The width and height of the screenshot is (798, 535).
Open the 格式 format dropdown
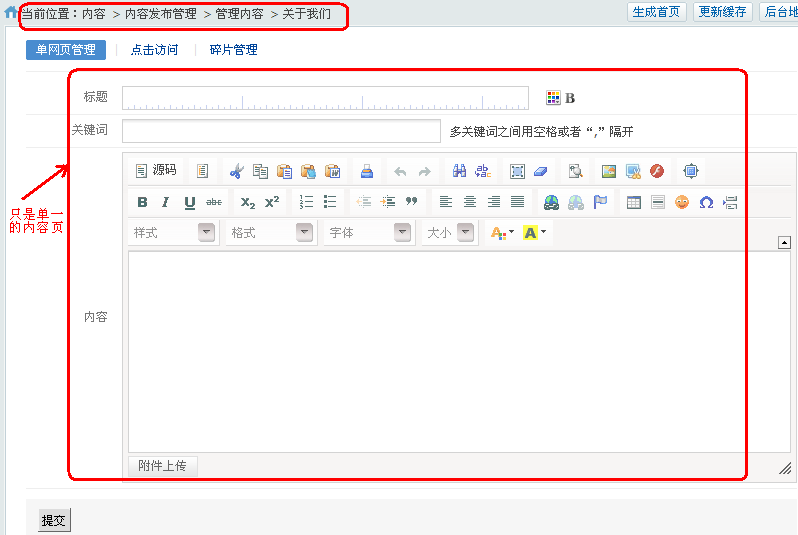point(271,232)
